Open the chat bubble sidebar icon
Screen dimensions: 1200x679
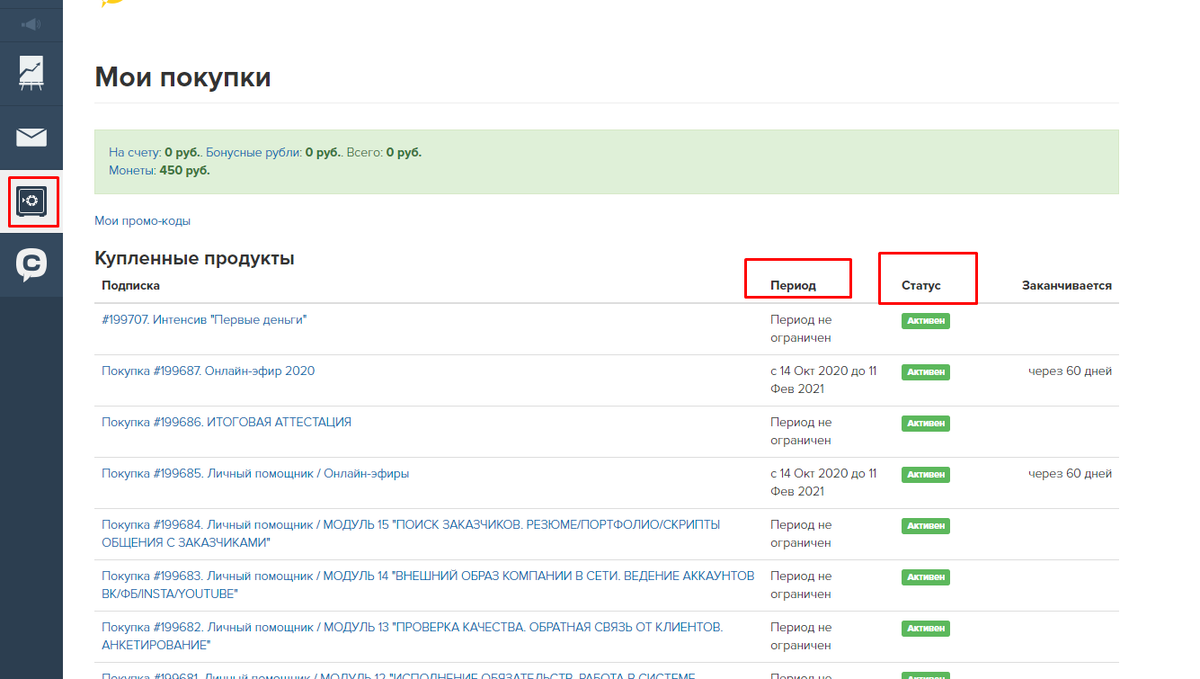point(31,264)
